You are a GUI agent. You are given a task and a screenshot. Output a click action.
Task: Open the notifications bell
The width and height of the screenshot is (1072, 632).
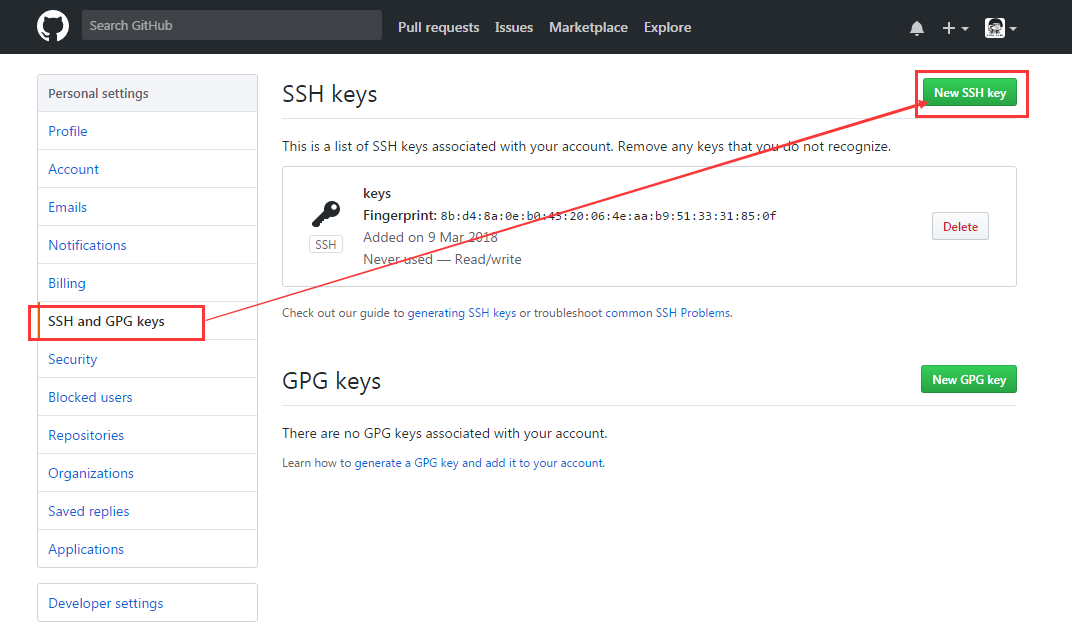(x=917, y=28)
